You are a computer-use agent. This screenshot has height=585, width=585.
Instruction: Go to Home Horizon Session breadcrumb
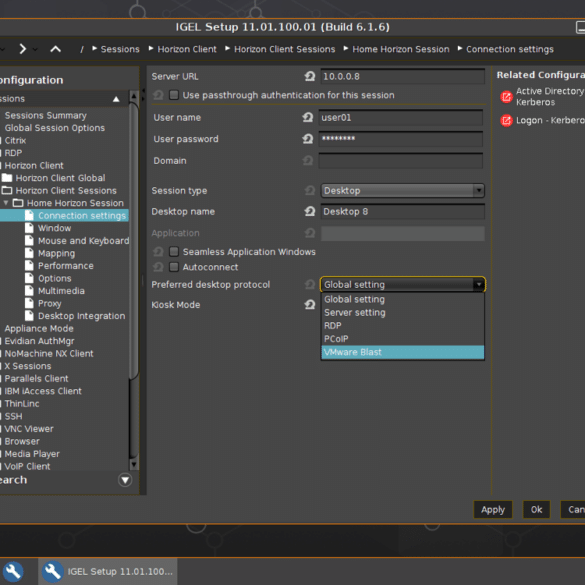[401, 49]
